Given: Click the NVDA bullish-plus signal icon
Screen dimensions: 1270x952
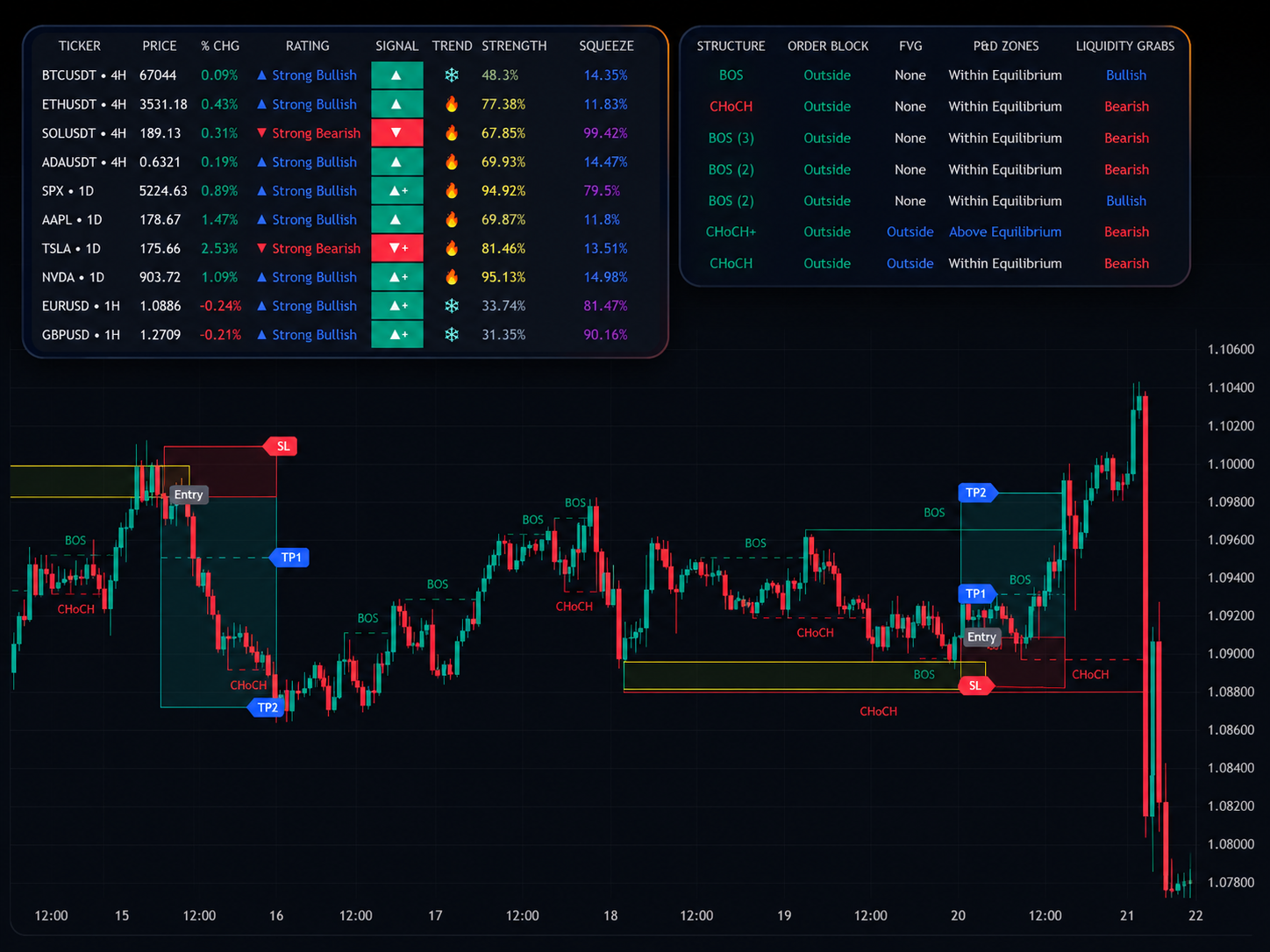Looking at the screenshot, I should click(396, 277).
